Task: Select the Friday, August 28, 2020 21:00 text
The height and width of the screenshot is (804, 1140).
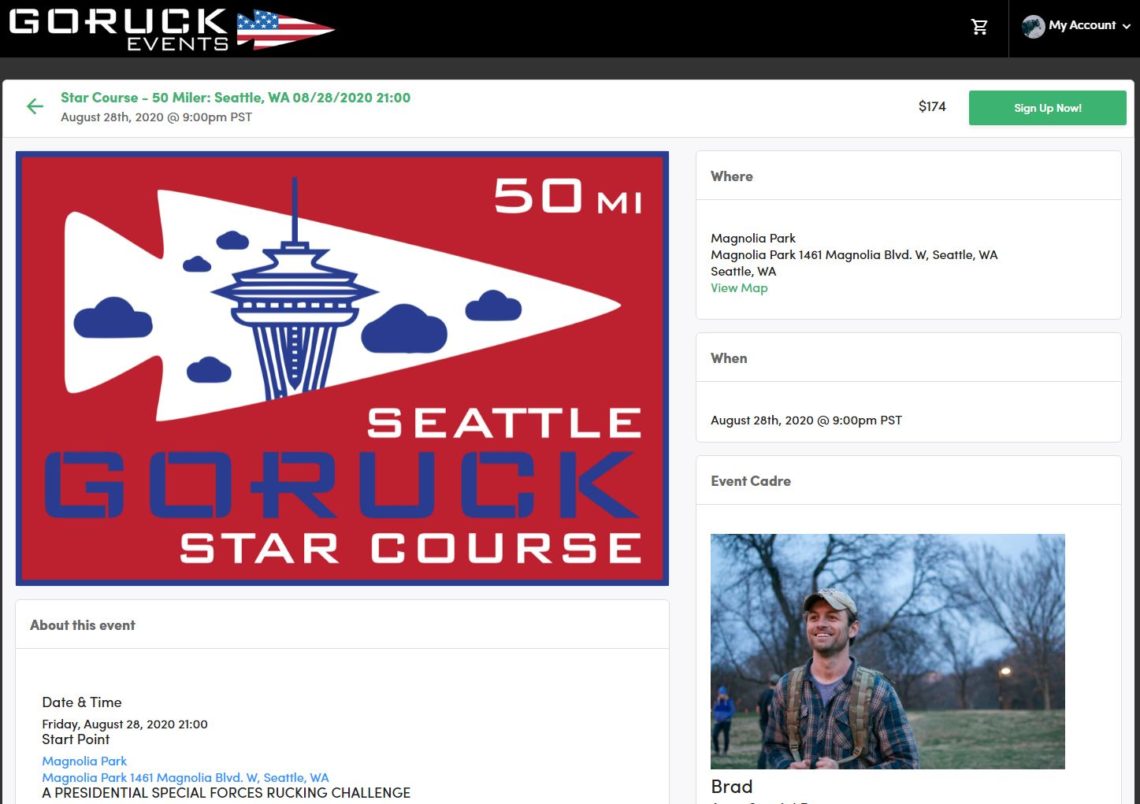Action: point(124,724)
